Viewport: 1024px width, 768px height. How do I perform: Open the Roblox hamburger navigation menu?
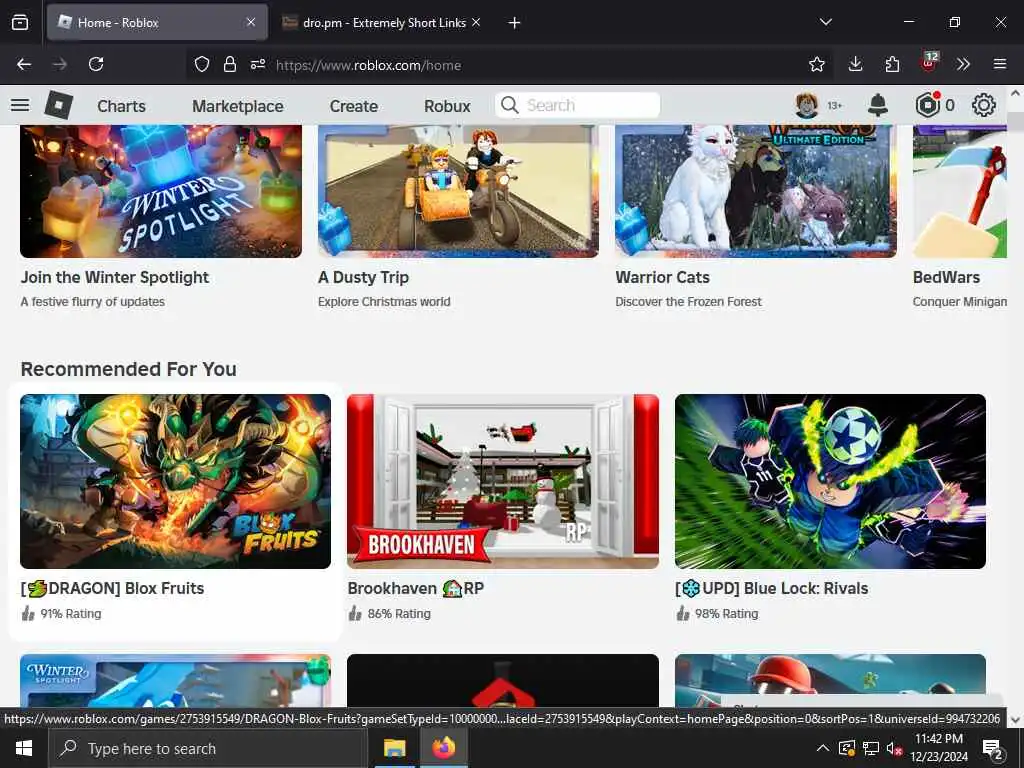pos(20,105)
